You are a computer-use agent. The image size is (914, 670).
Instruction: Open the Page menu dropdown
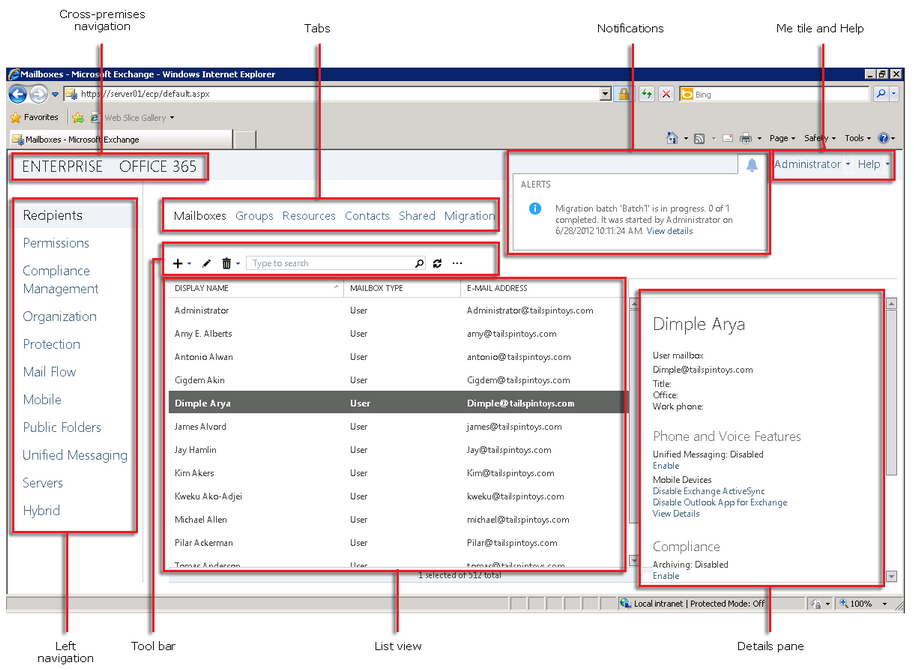[782, 138]
